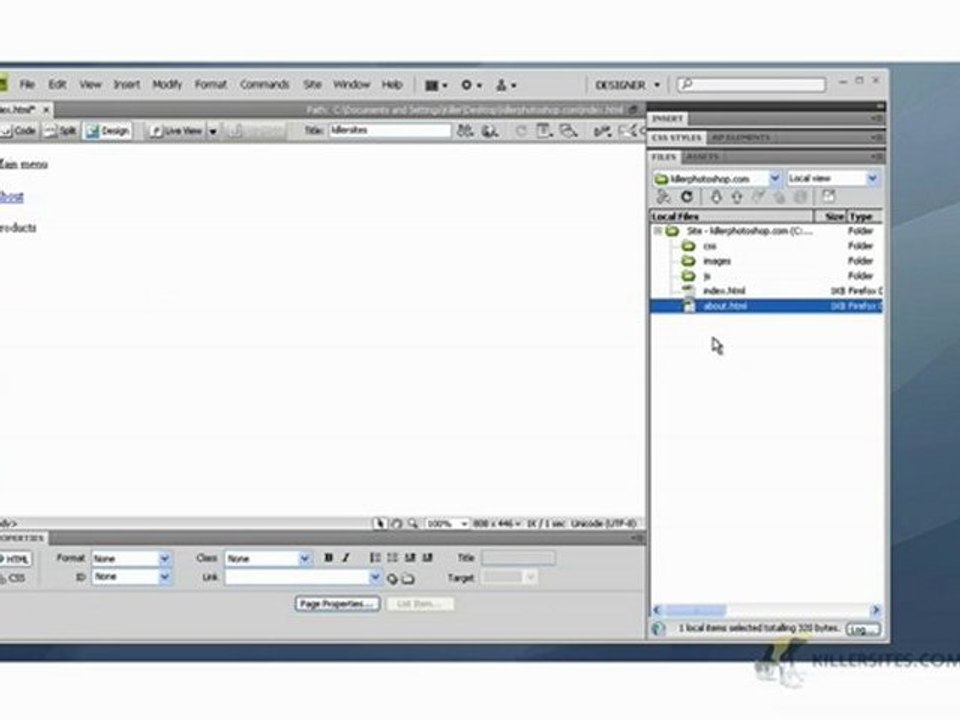This screenshot has width=960, height=720.
Task: Click the Text Outdent icon in Properties
Action: [x=410, y=558]
